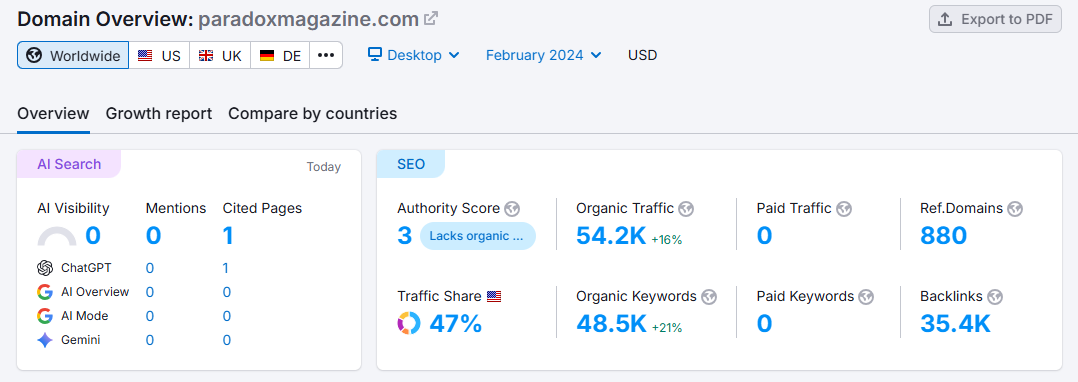Click the ChatGPT logo icon

(45, 268)
